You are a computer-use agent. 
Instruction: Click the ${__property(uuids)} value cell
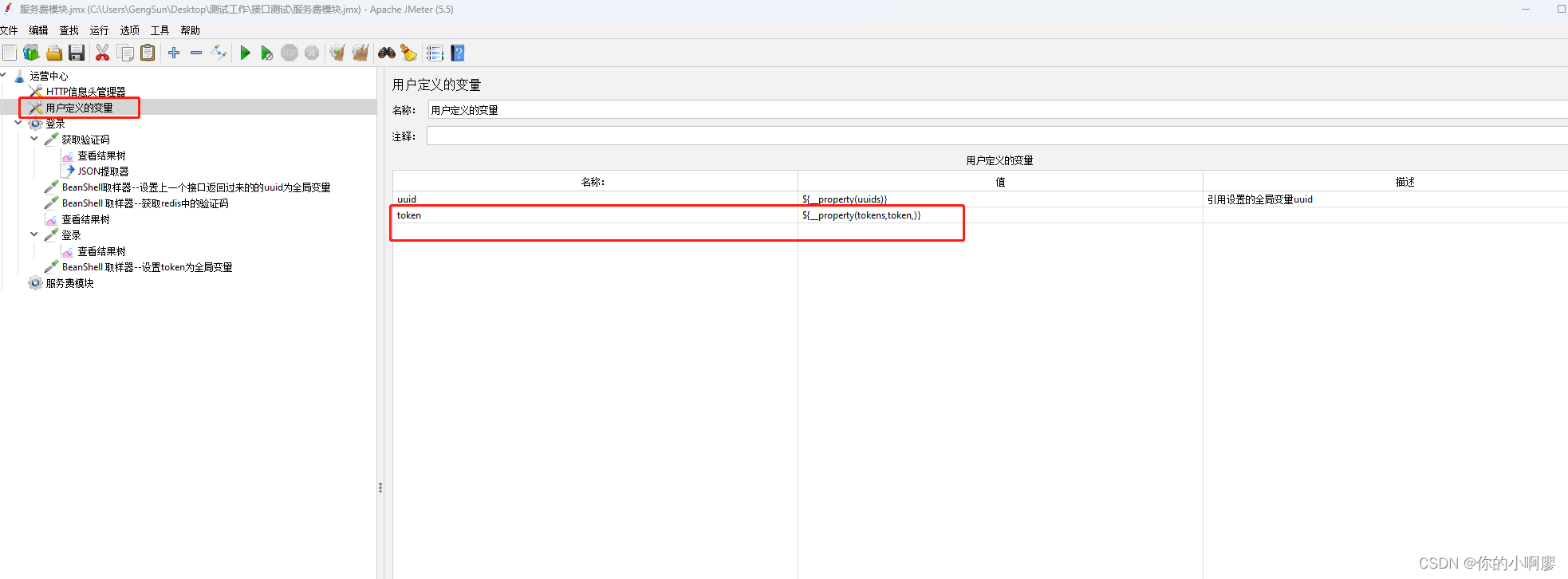point(1000,199)
